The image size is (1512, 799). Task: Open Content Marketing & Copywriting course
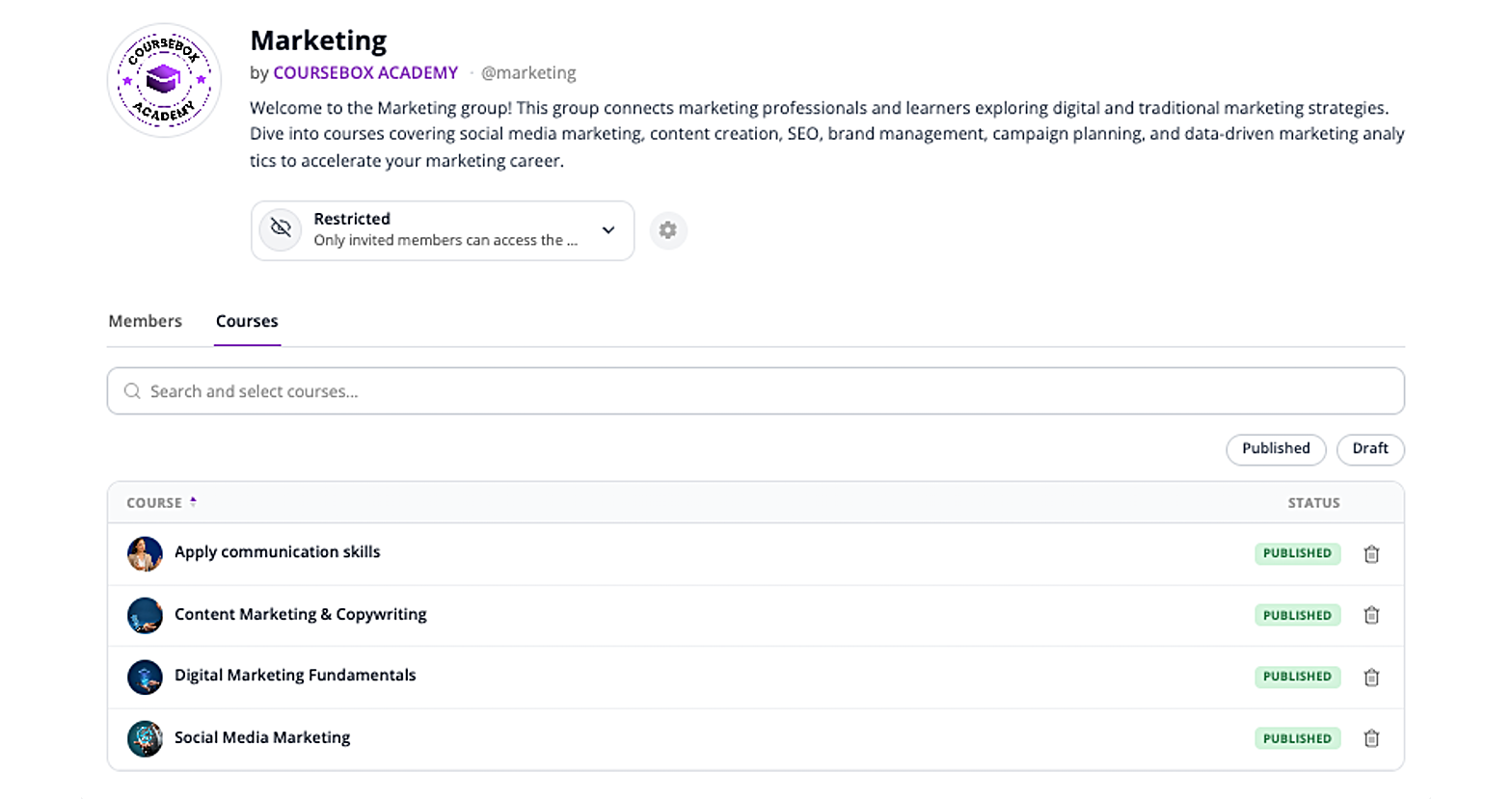[301, 615]
